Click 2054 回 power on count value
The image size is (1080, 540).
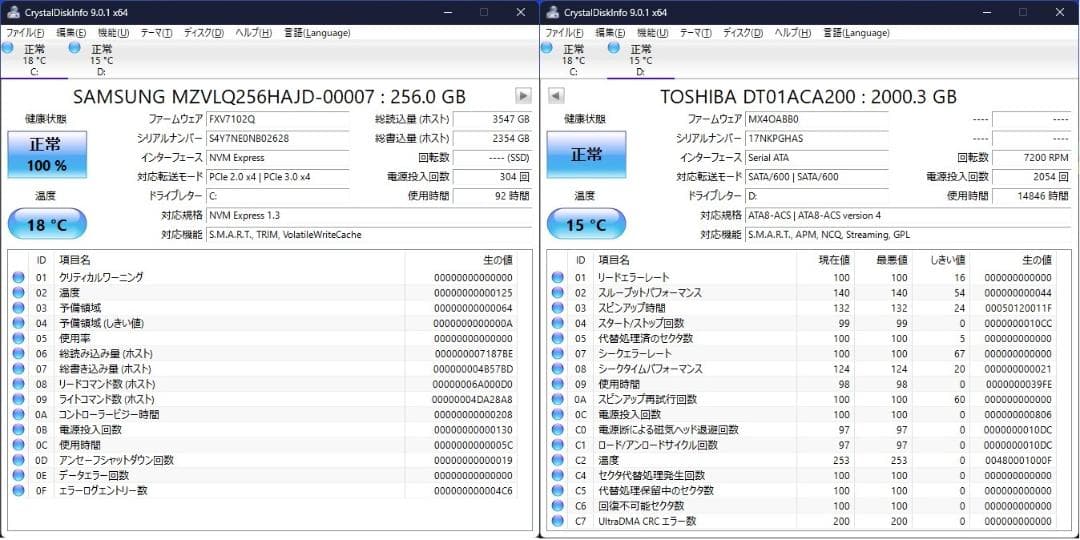[x=1032, y=176]
